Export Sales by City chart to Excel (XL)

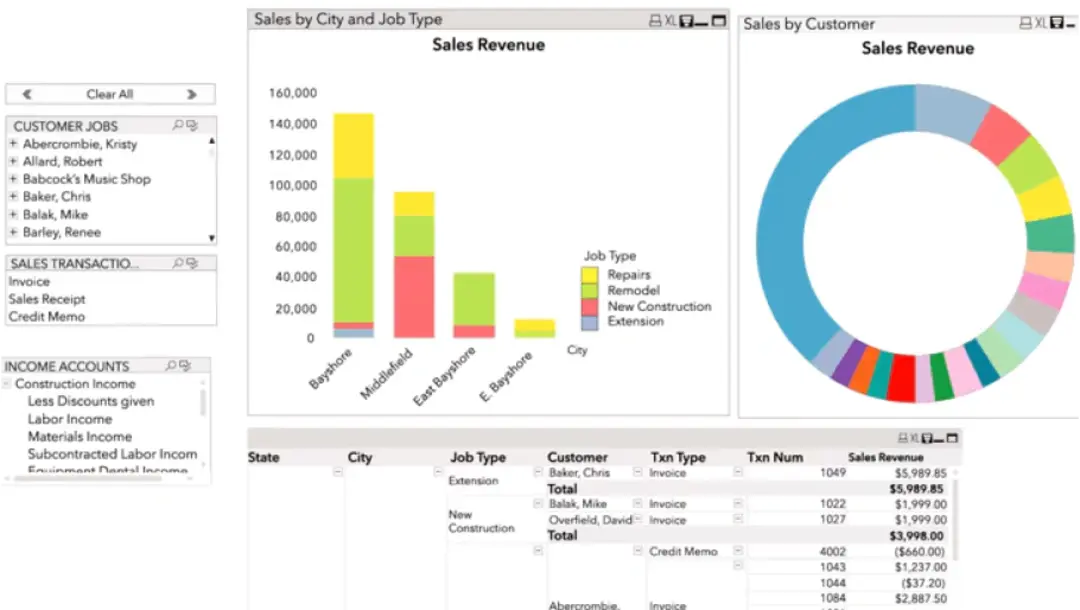[670, 21]
